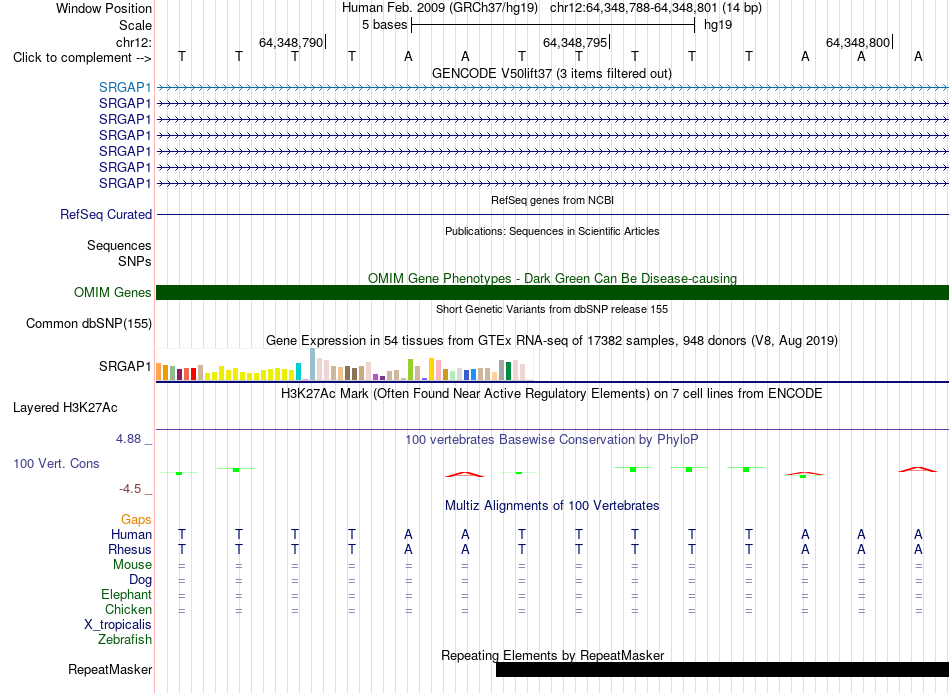The height and width of the screenshot is (693, 950).
Task: Click the 4.88 conservation axis maximum
Action: click(128, 439)
